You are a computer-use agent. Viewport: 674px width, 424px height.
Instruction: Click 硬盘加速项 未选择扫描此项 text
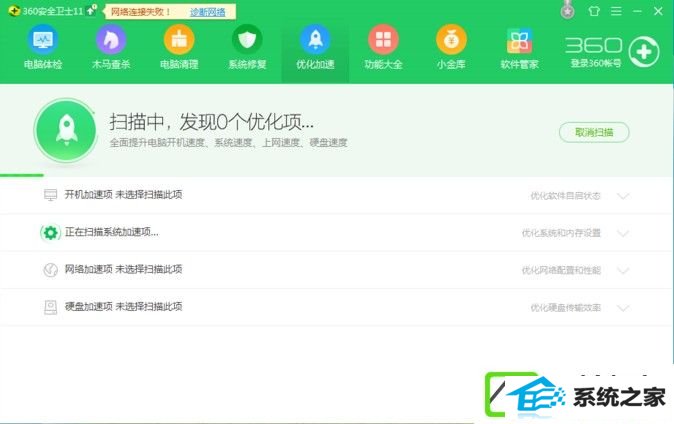click(x=123, y=307)
